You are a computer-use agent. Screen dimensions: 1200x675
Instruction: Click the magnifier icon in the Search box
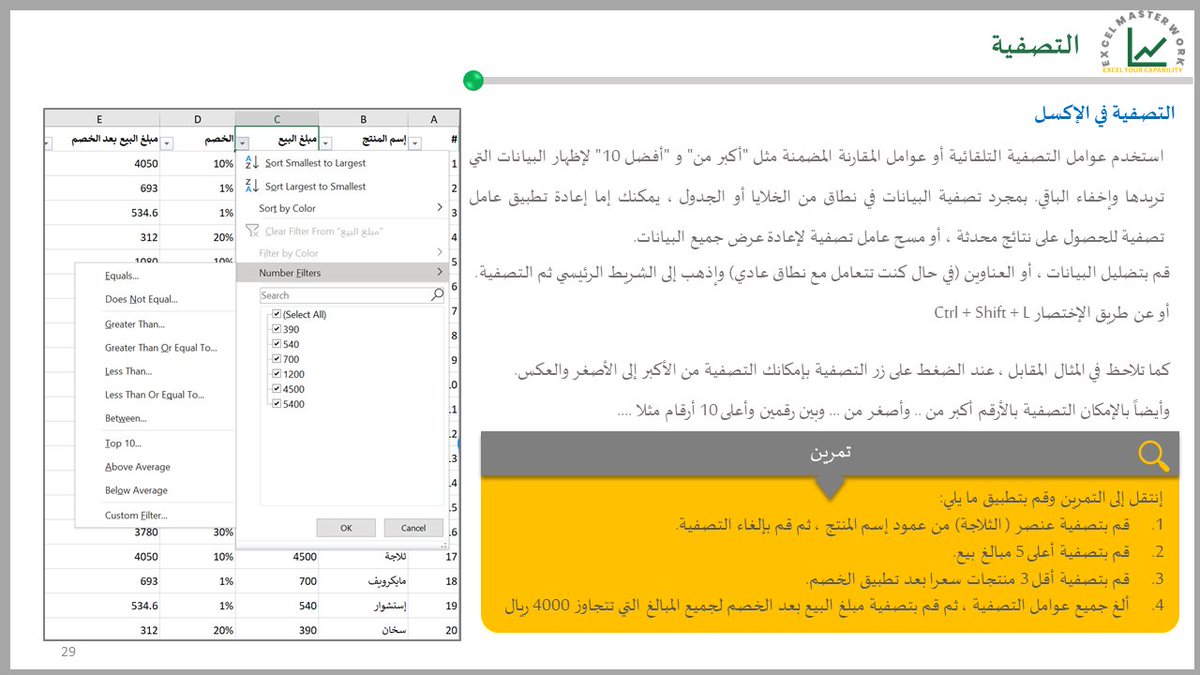coord(437,295)
